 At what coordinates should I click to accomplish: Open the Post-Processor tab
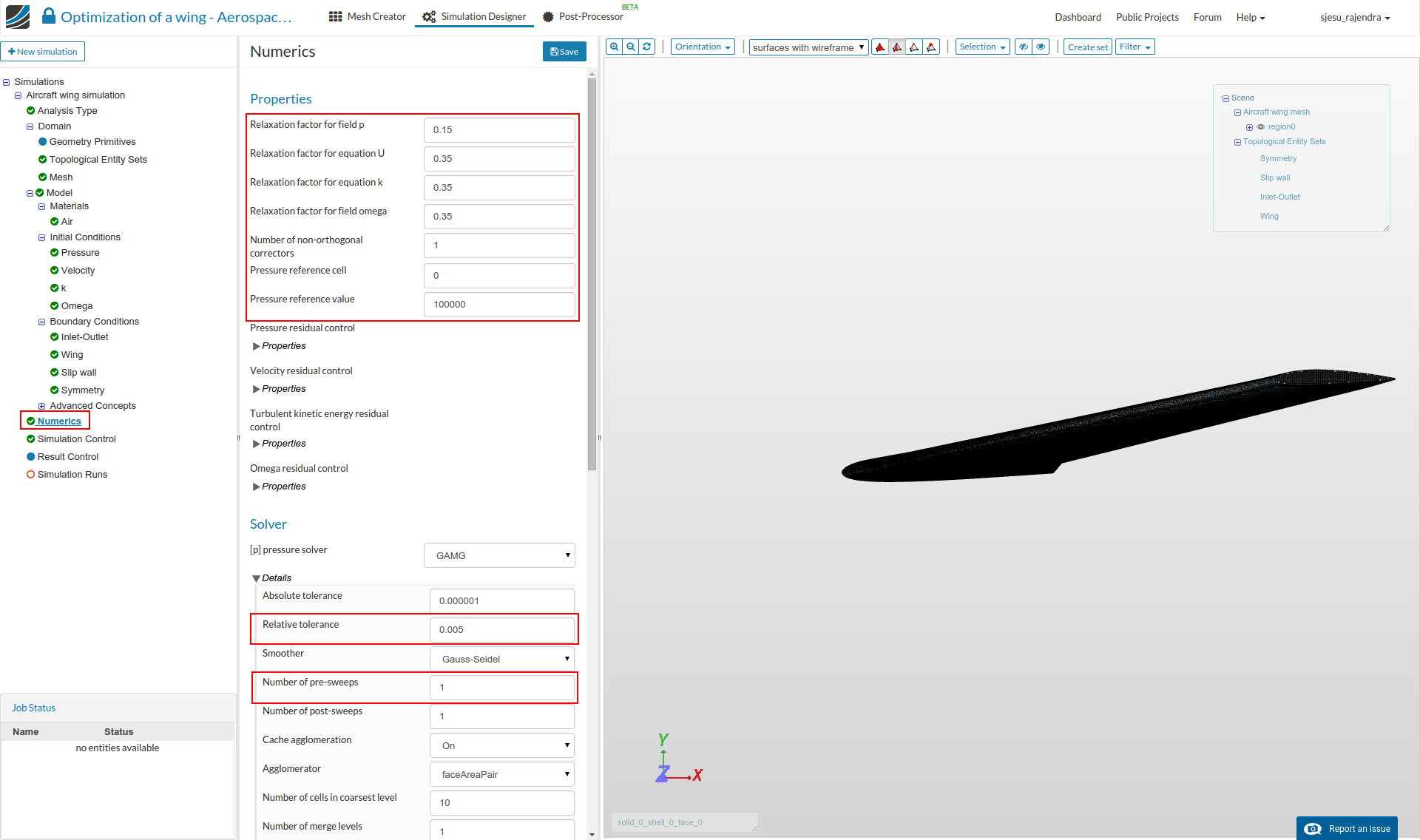(x=584, y=16)
